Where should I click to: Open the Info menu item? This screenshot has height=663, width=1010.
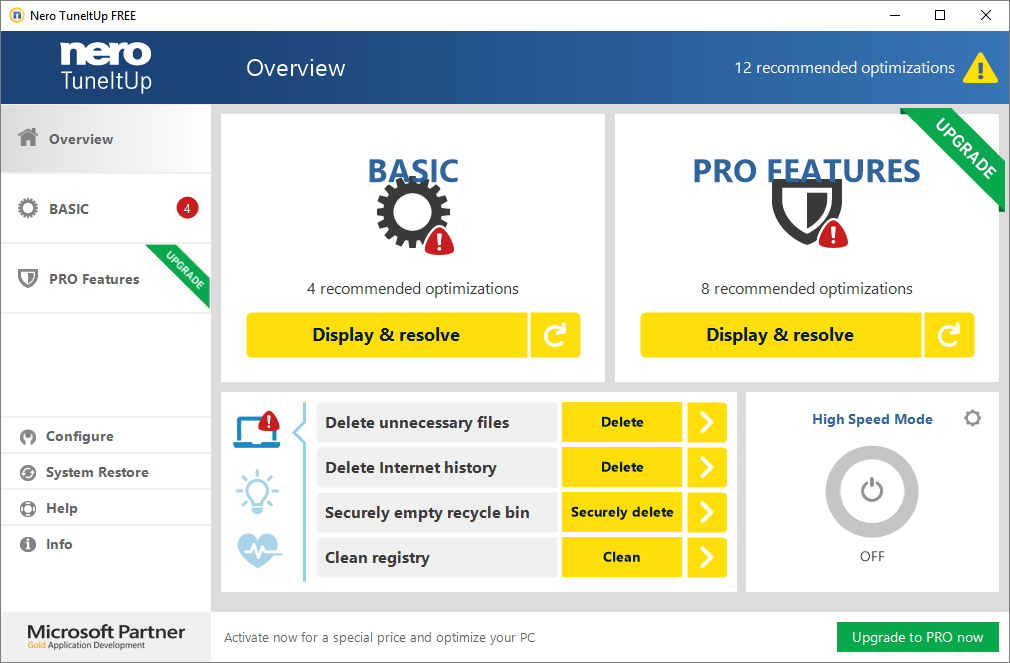click(x=106, y=544)
